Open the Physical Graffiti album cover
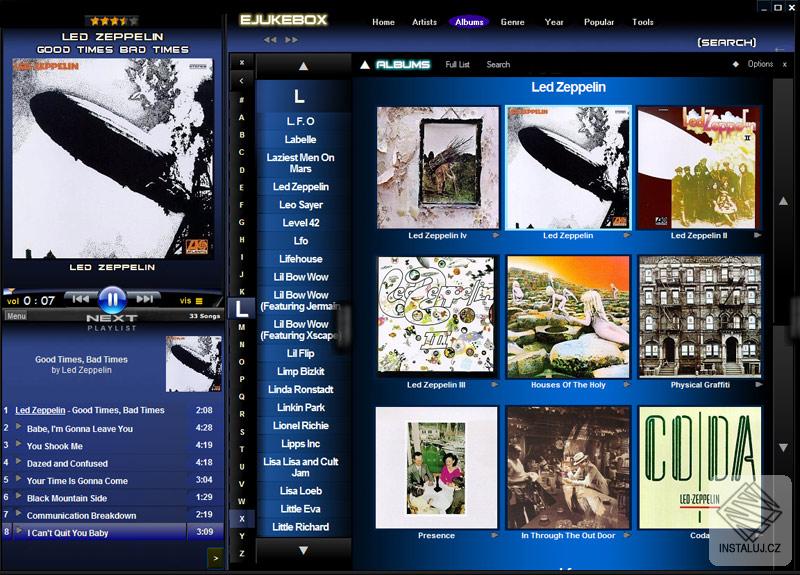This screenshot has width=800, height=575. 699,317
